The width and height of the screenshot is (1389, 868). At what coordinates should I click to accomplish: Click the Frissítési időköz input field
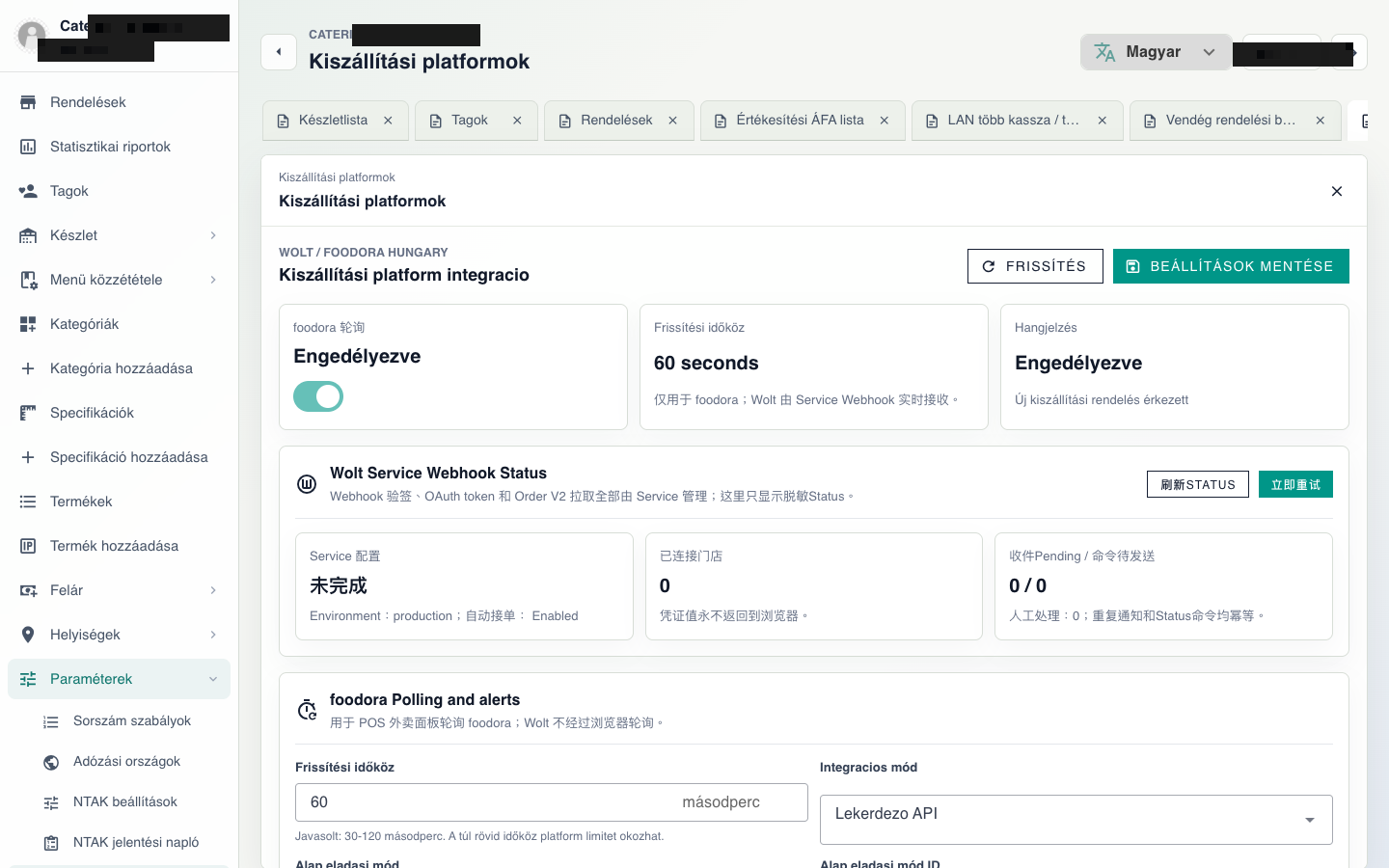(x=552, y=802)
